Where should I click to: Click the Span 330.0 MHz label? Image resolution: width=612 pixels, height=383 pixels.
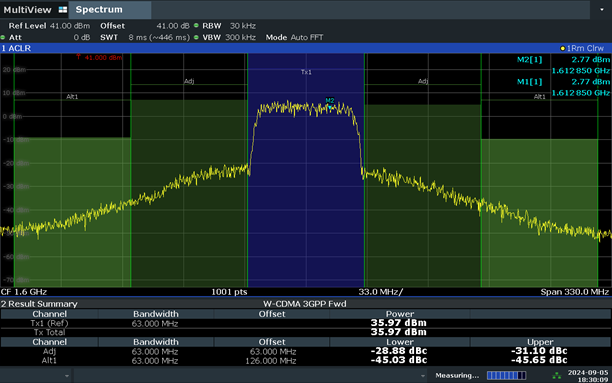click(x=575, y=292)
